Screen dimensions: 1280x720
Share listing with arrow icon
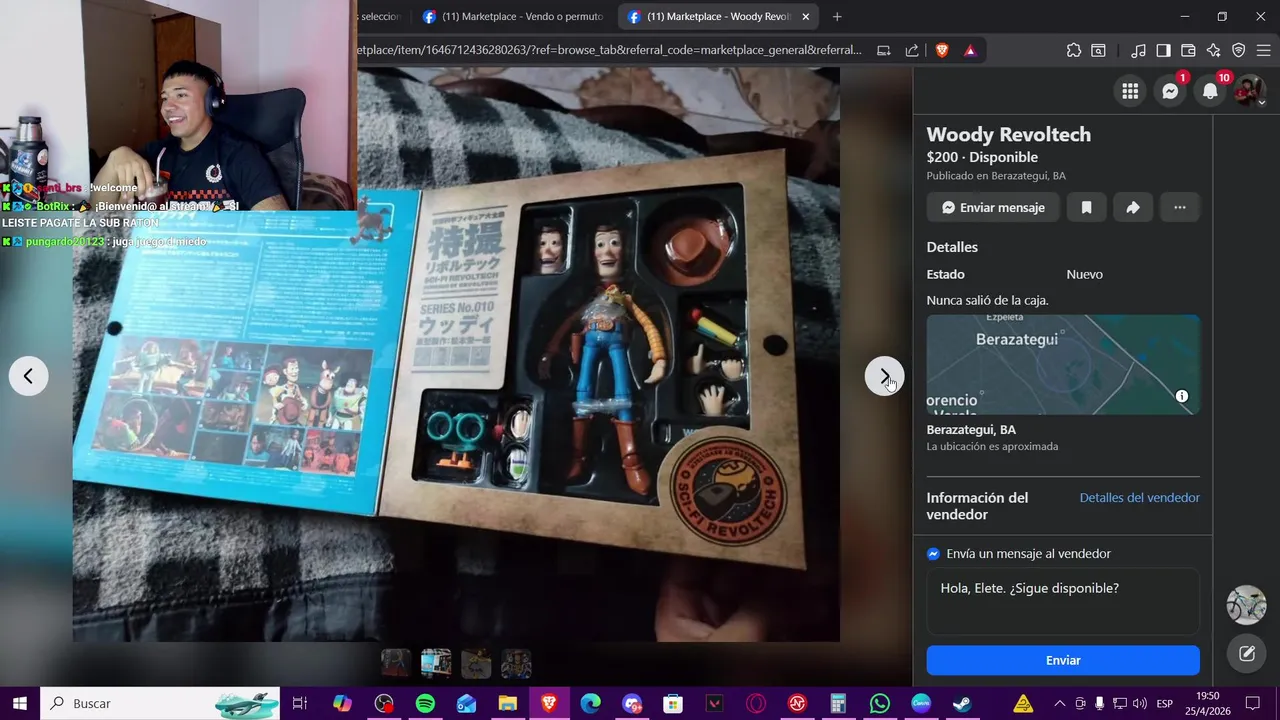[1133, 207]
